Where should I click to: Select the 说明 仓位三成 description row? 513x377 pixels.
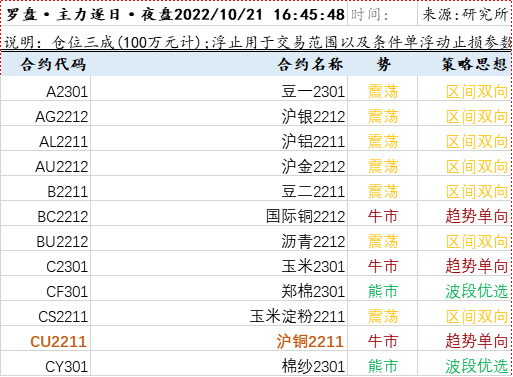point(256,42)
